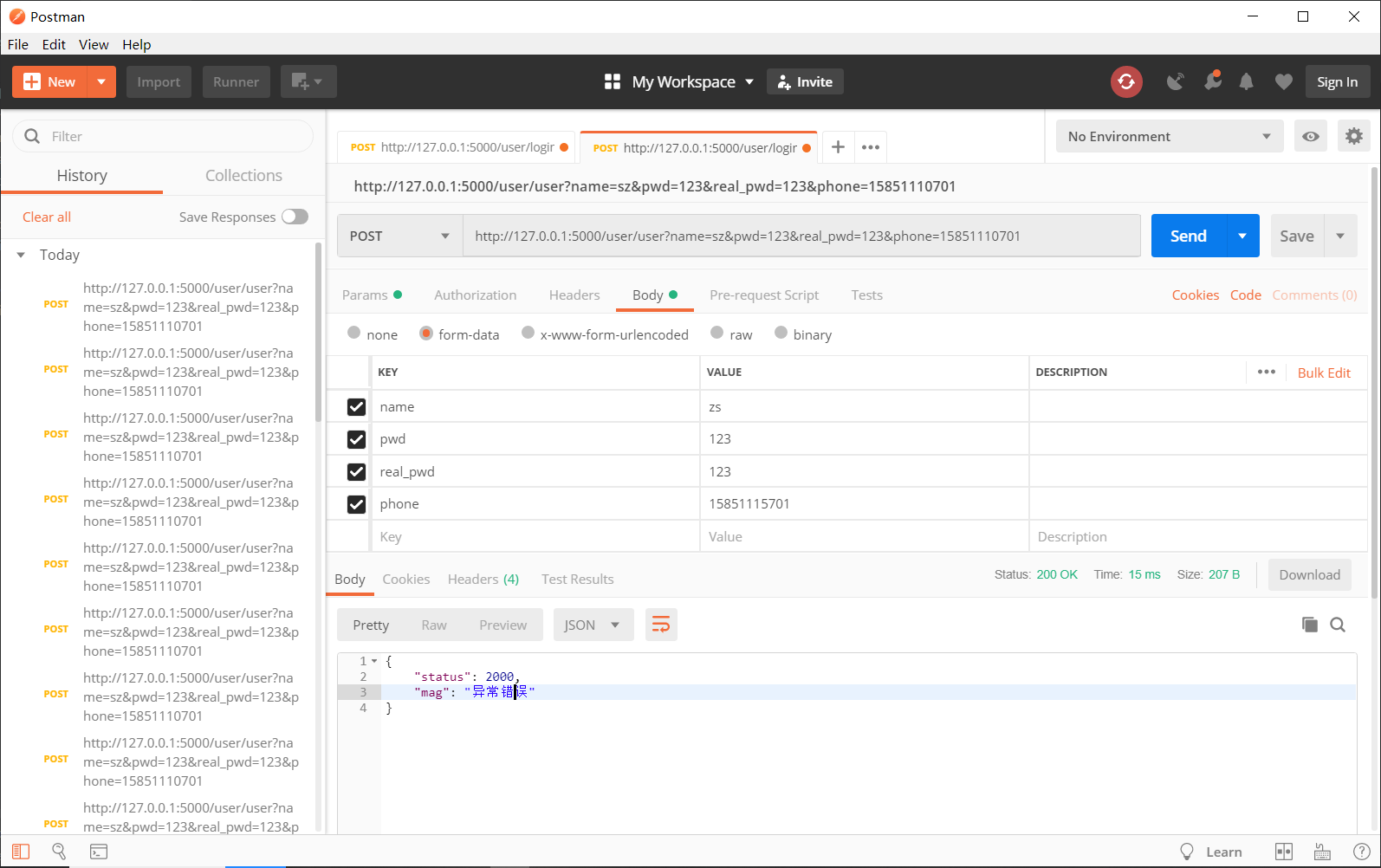The height and width of the screenshot is (868, 1381).
Task: Open the Pre-request Script tab
Action: point(764,295)
